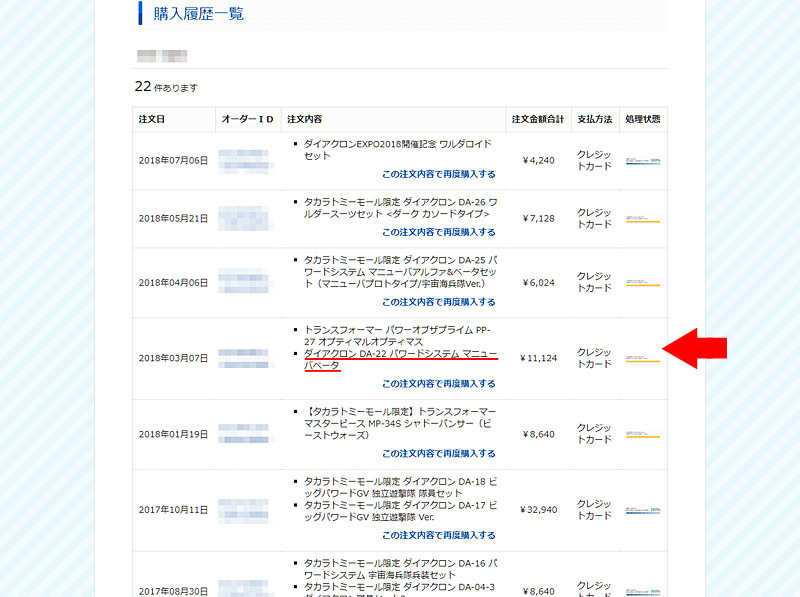
Task: Click the PP-27 オプティマルオプティマス item
Action: coord(397,336)
